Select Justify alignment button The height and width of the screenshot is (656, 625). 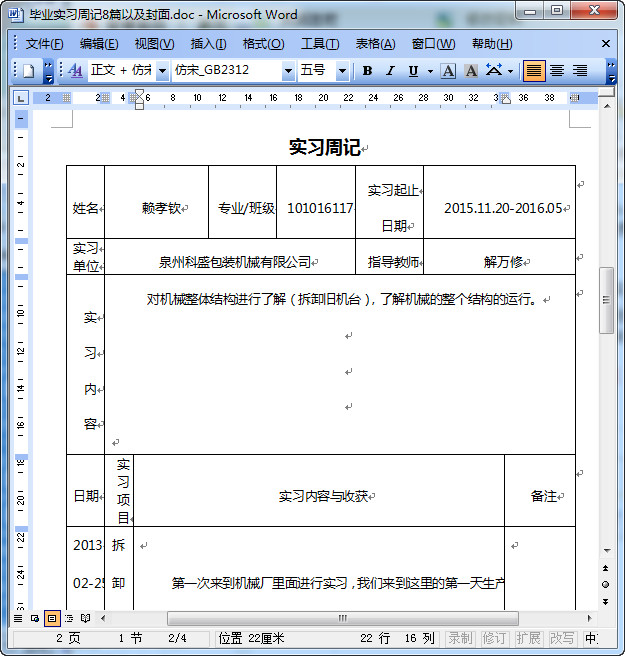coord(534,71)
